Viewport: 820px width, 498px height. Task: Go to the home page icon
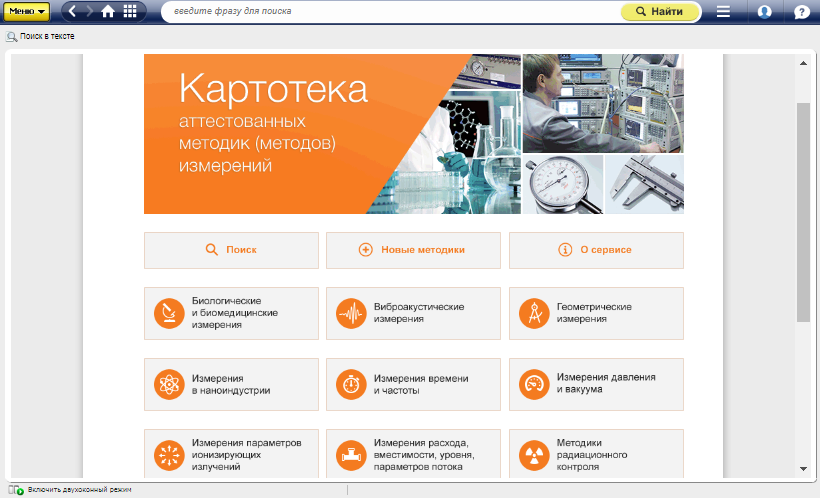109,12
